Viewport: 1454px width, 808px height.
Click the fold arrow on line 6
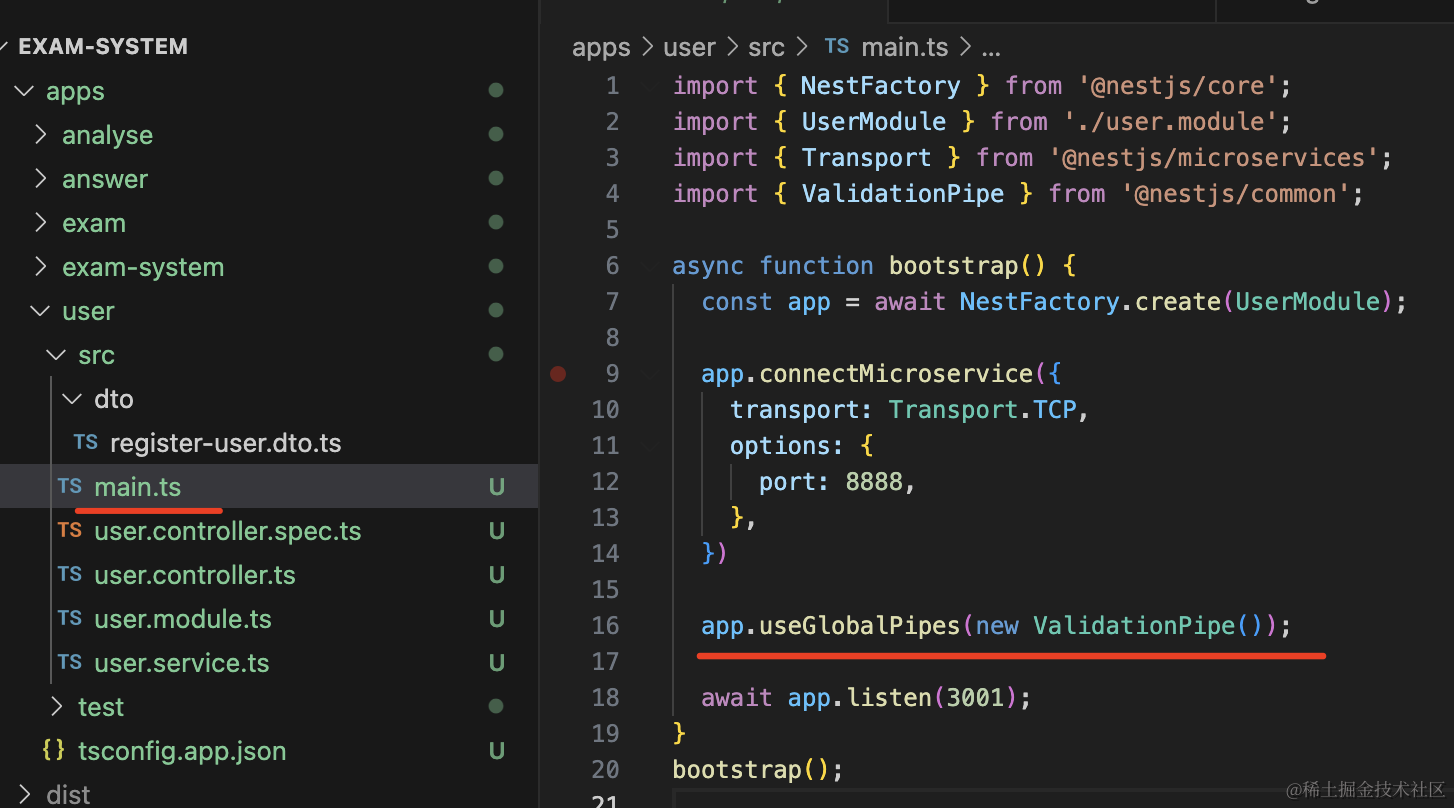pos(651,266)
